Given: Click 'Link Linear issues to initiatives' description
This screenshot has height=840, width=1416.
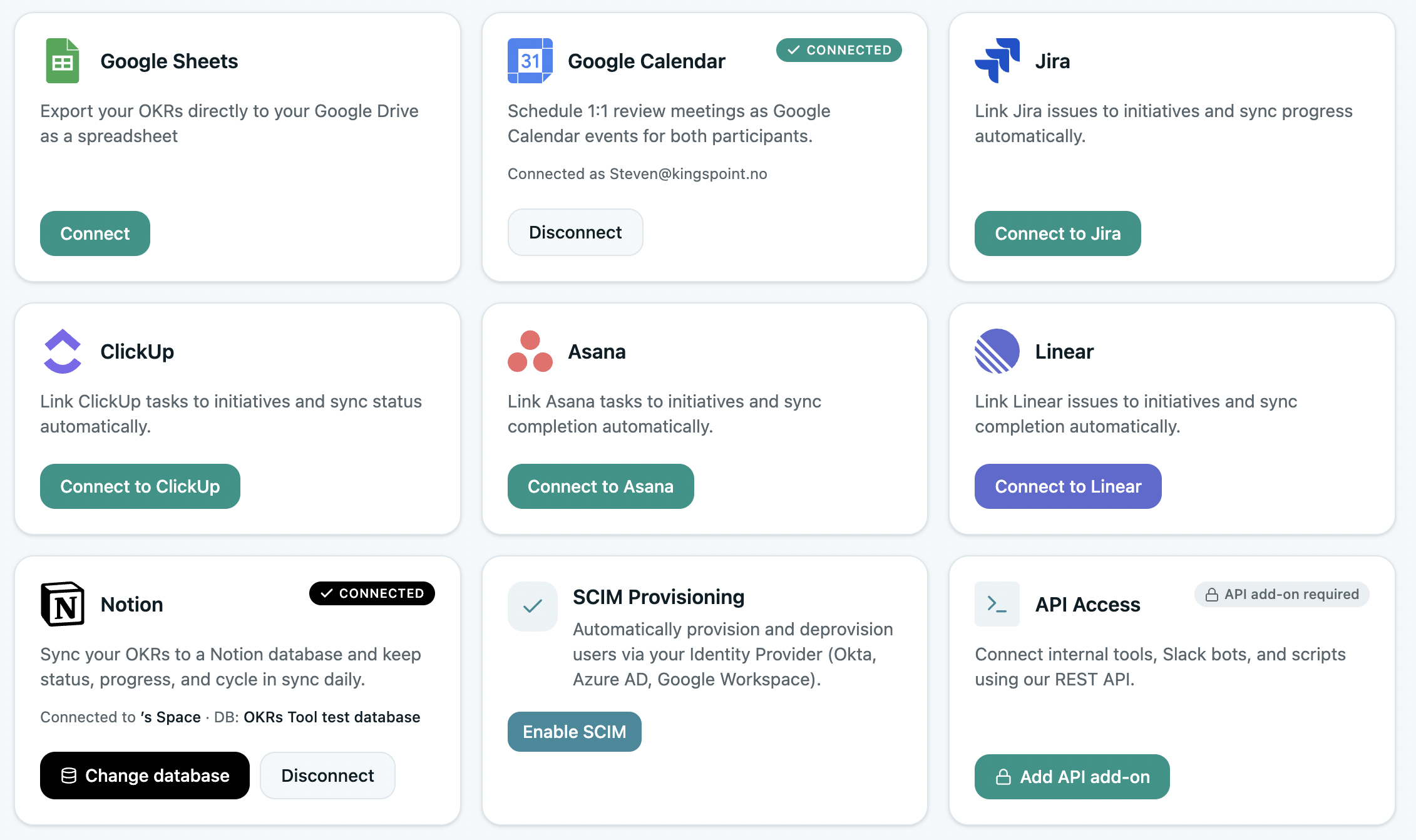Looking at the screenshot, I should point(1136,414).
